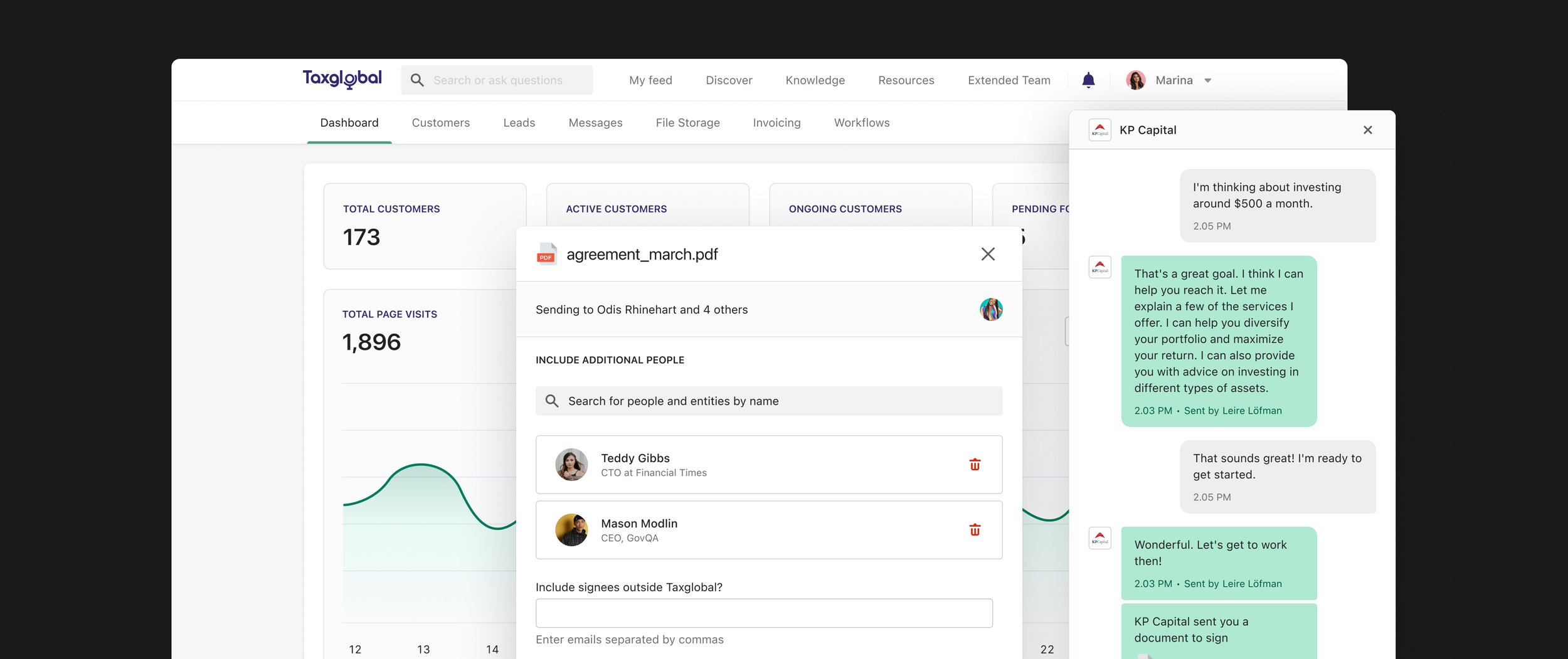Click KP Capital avatar next to 'Wonderful' message
The height and width of the screenshot is (659, 1568).
(x=1099, y=538)
